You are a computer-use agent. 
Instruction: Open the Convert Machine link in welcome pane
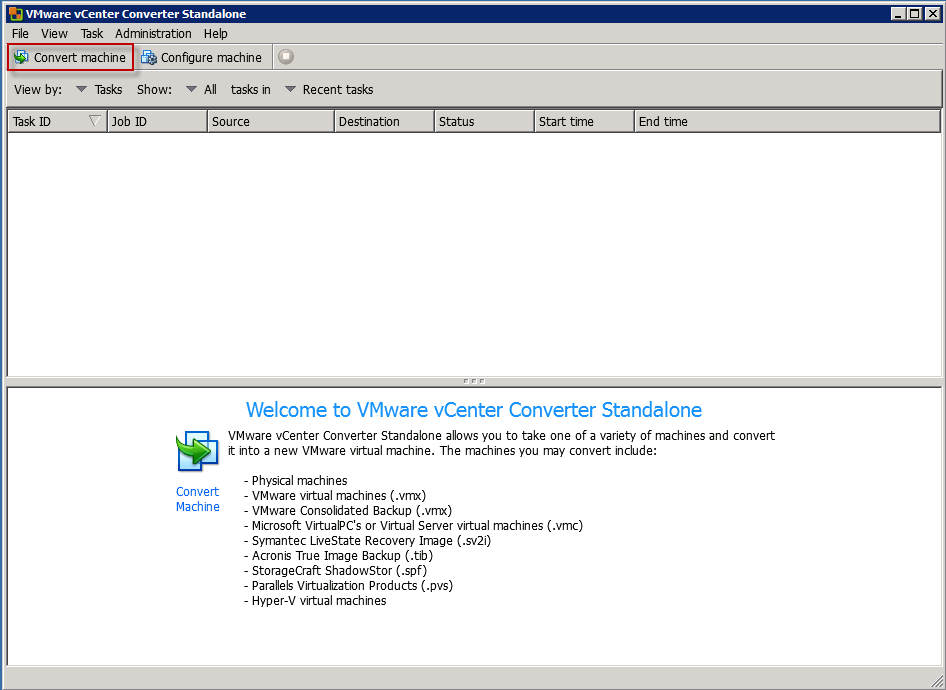click(x=197, y=499)
